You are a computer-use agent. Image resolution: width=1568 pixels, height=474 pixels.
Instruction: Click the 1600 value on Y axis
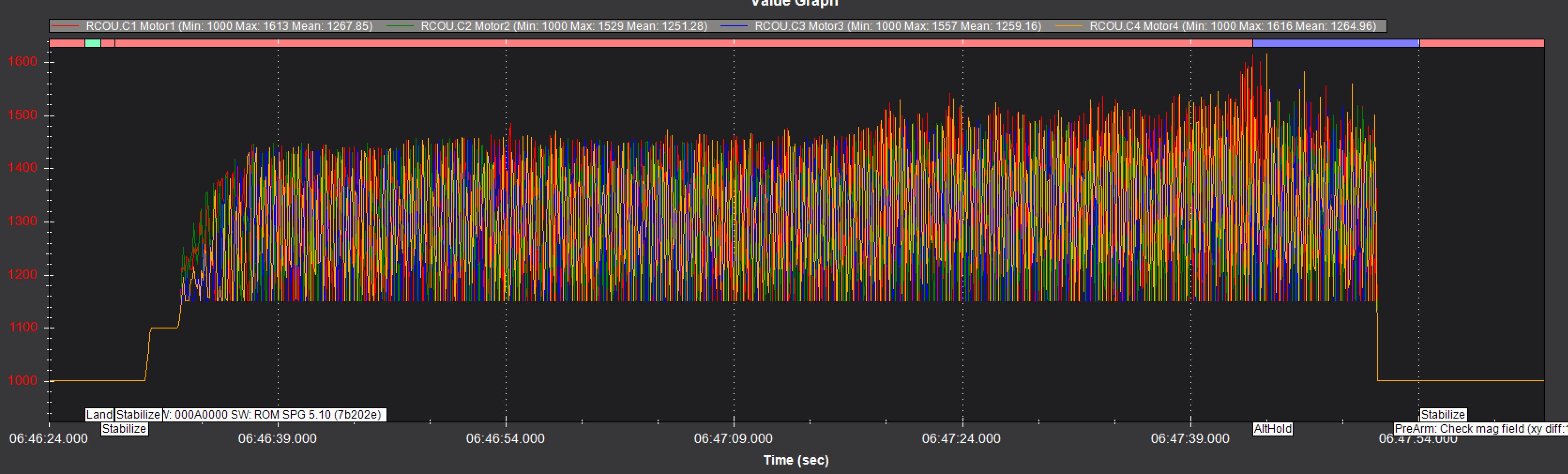click(x=23, y=61)
